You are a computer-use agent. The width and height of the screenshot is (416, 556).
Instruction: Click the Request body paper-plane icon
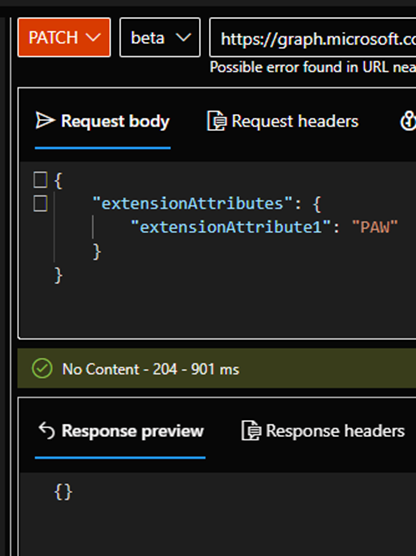coord(45,121)
